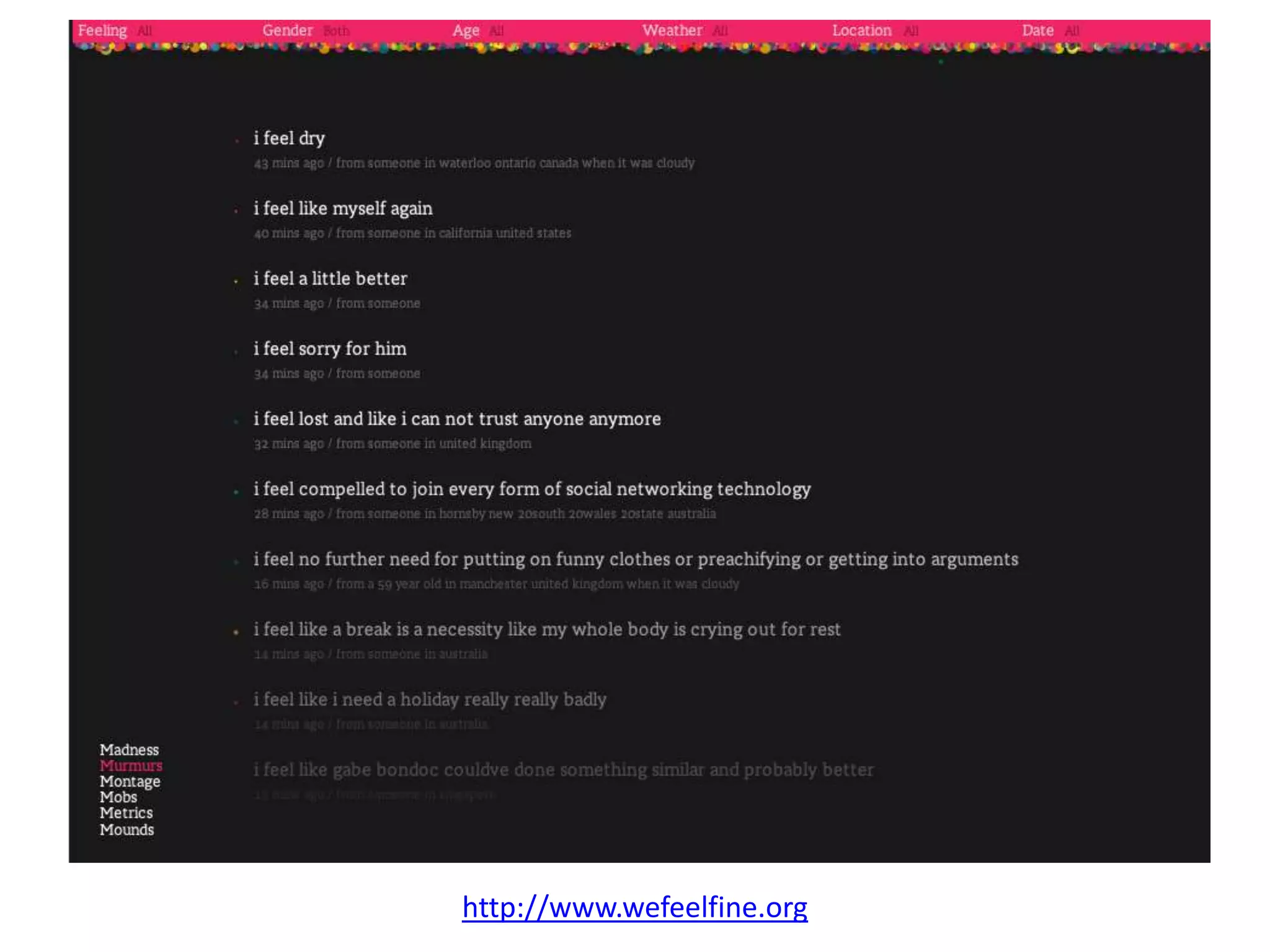Switch to the Mounds movement
The image size is (1270, 952).
point(127,829)
